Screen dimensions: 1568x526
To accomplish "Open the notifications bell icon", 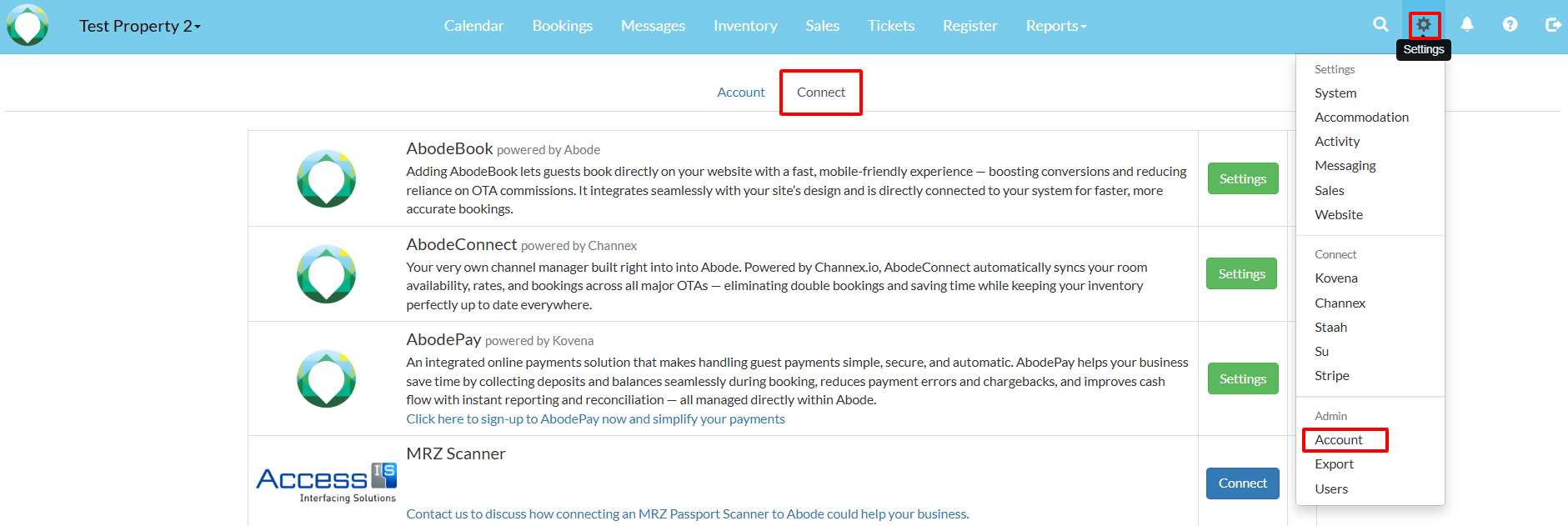I will click(1467, 24).
